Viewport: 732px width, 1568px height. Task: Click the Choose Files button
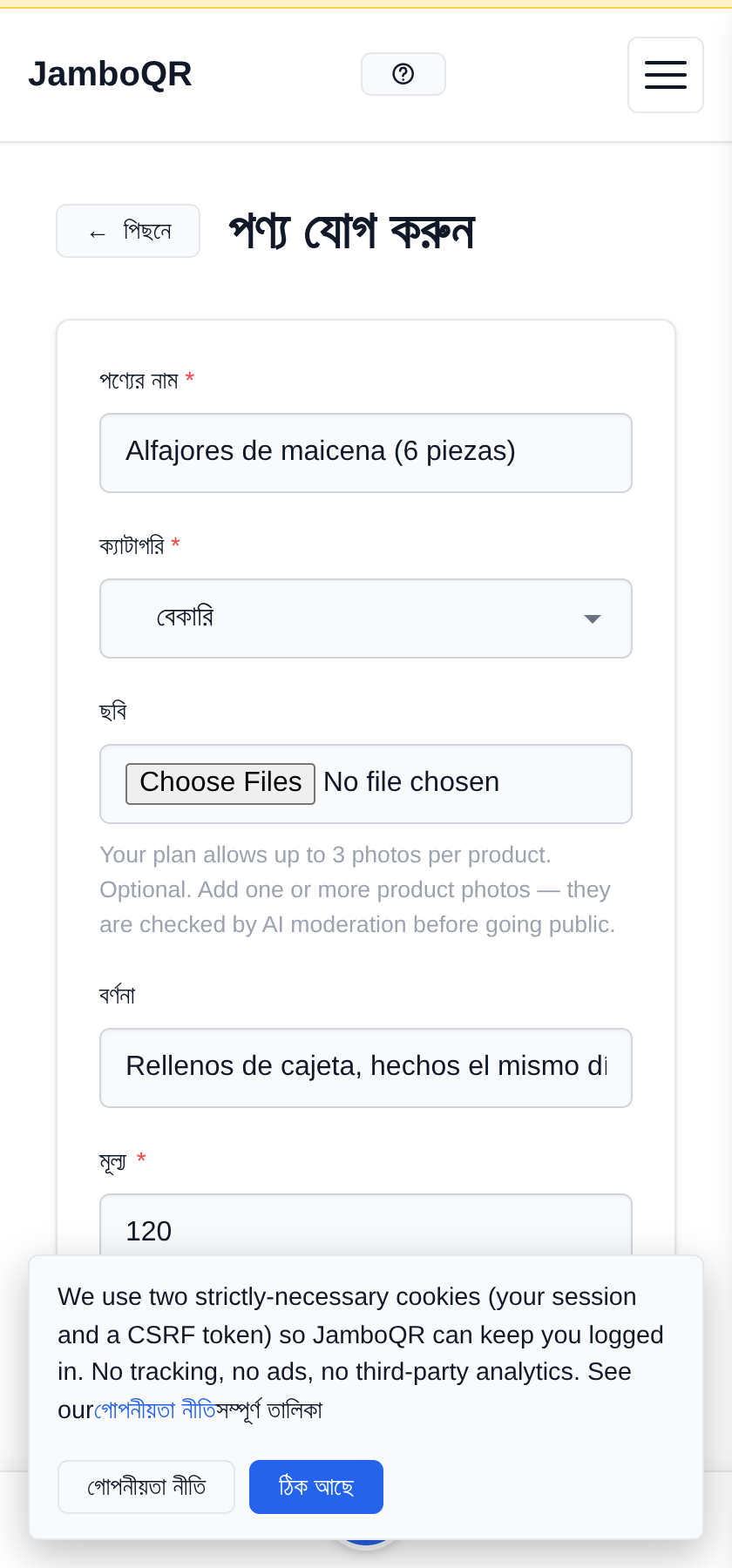pyautogui.click(x=220, y=783)
